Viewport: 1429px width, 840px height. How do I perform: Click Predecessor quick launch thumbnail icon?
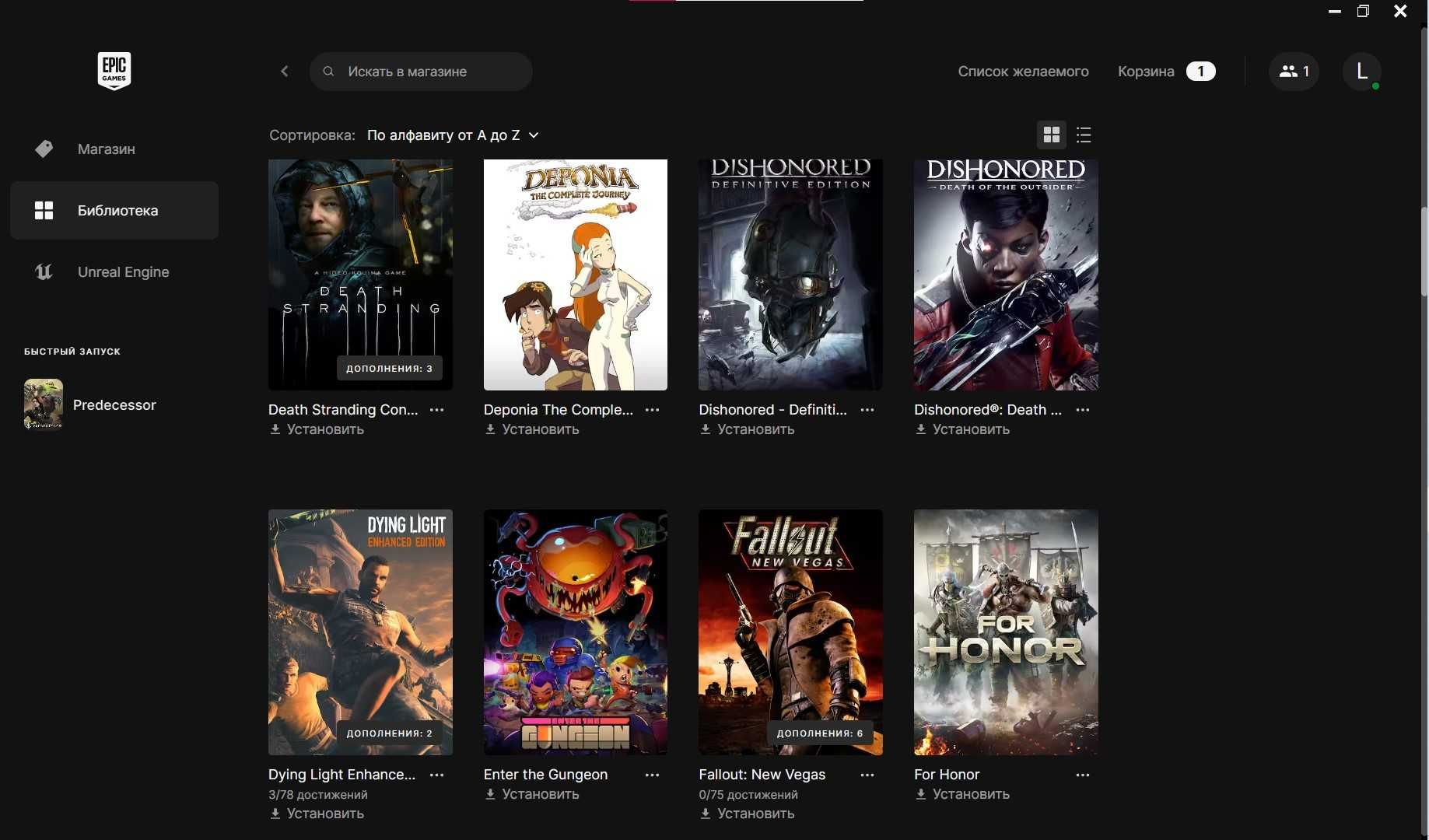pyautogui.click(x=44, y=404)
